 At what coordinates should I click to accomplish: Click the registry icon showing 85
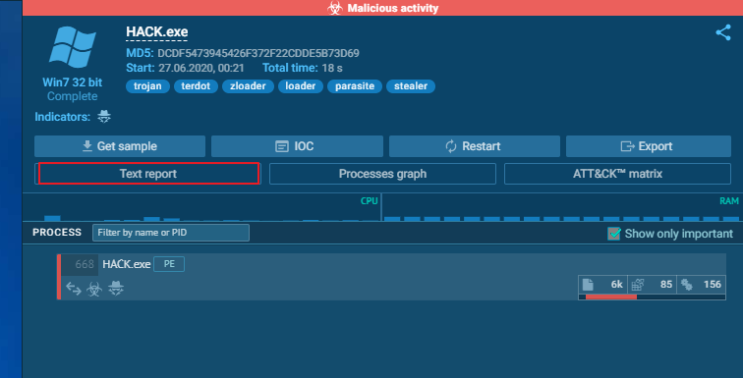point(638,284)
